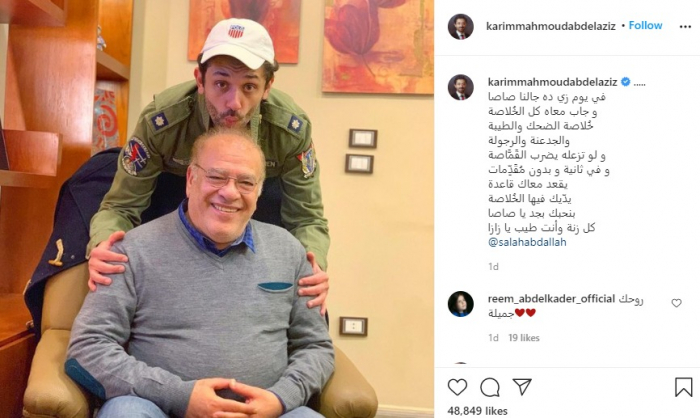700x418 pixels.
Task: View the 19 likes on comment
Action: (x=524, y=338)
